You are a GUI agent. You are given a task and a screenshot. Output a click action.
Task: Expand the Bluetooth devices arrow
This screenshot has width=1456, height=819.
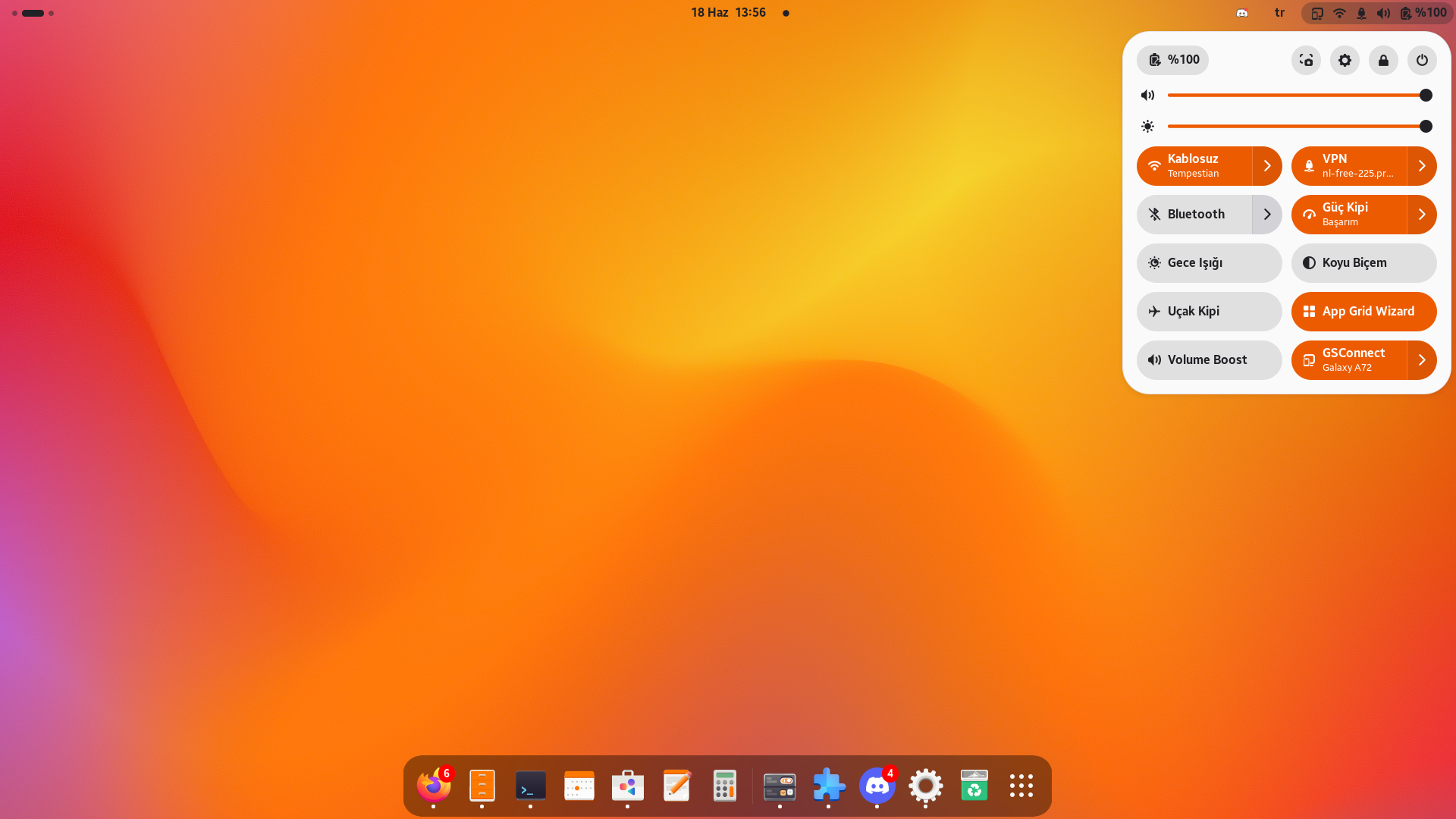pyautogui.click(x=1267, y=214)
